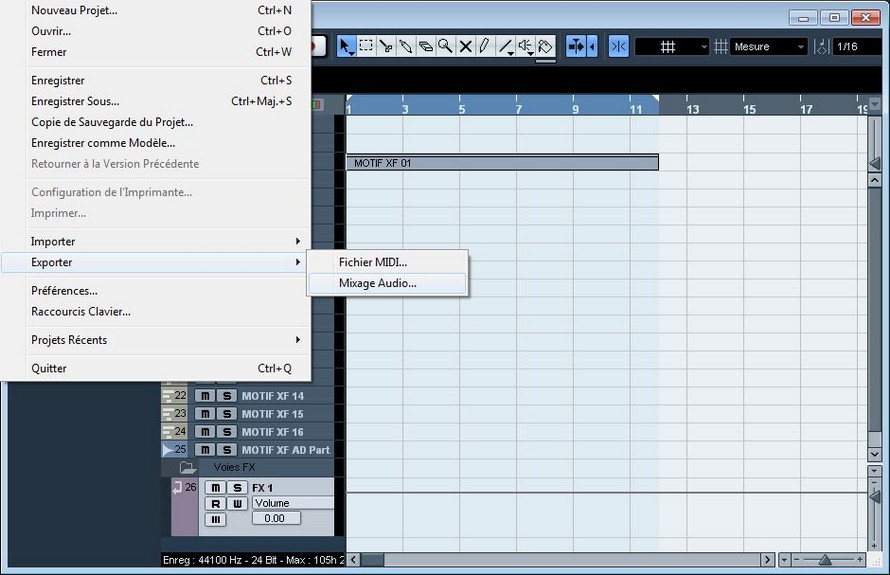890x575 pixels.
Task: Select the Mute X tool
Action: [x=465, y=46]
